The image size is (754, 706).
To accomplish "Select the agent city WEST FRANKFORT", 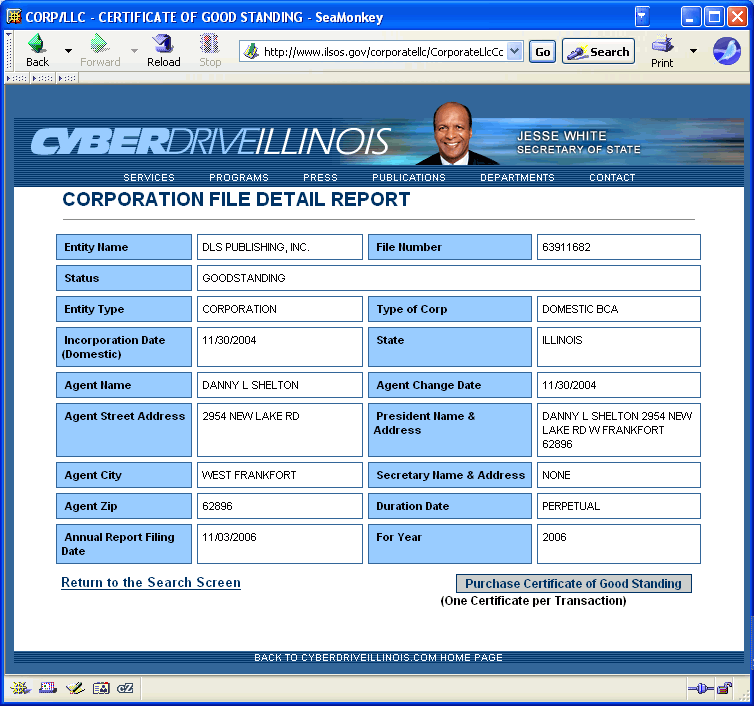I will 249,475.
